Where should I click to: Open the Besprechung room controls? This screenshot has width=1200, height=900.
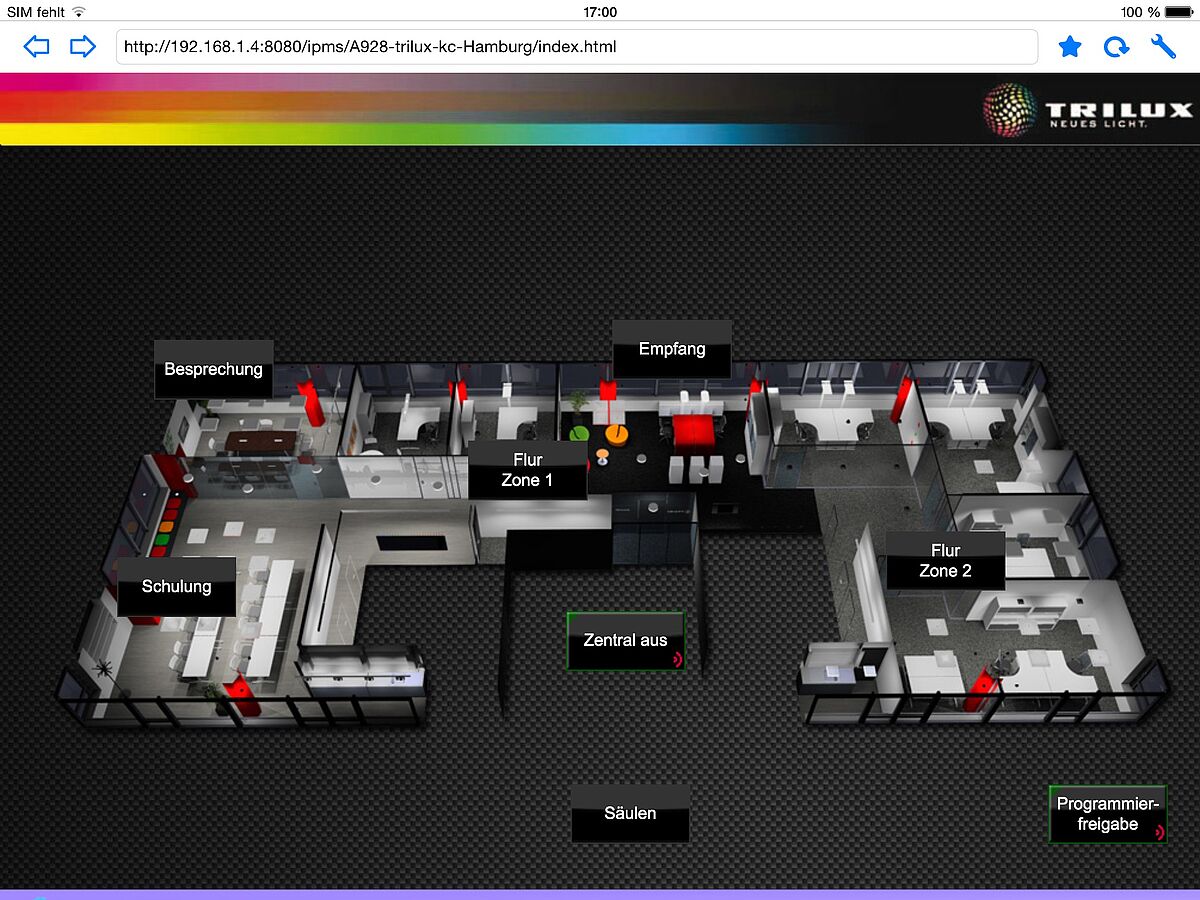tap(213, 369)
